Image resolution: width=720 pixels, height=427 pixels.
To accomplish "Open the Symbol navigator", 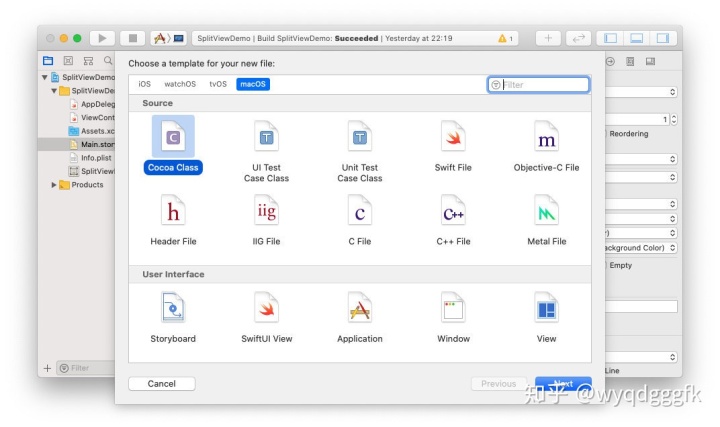I will tap(88, 61).
